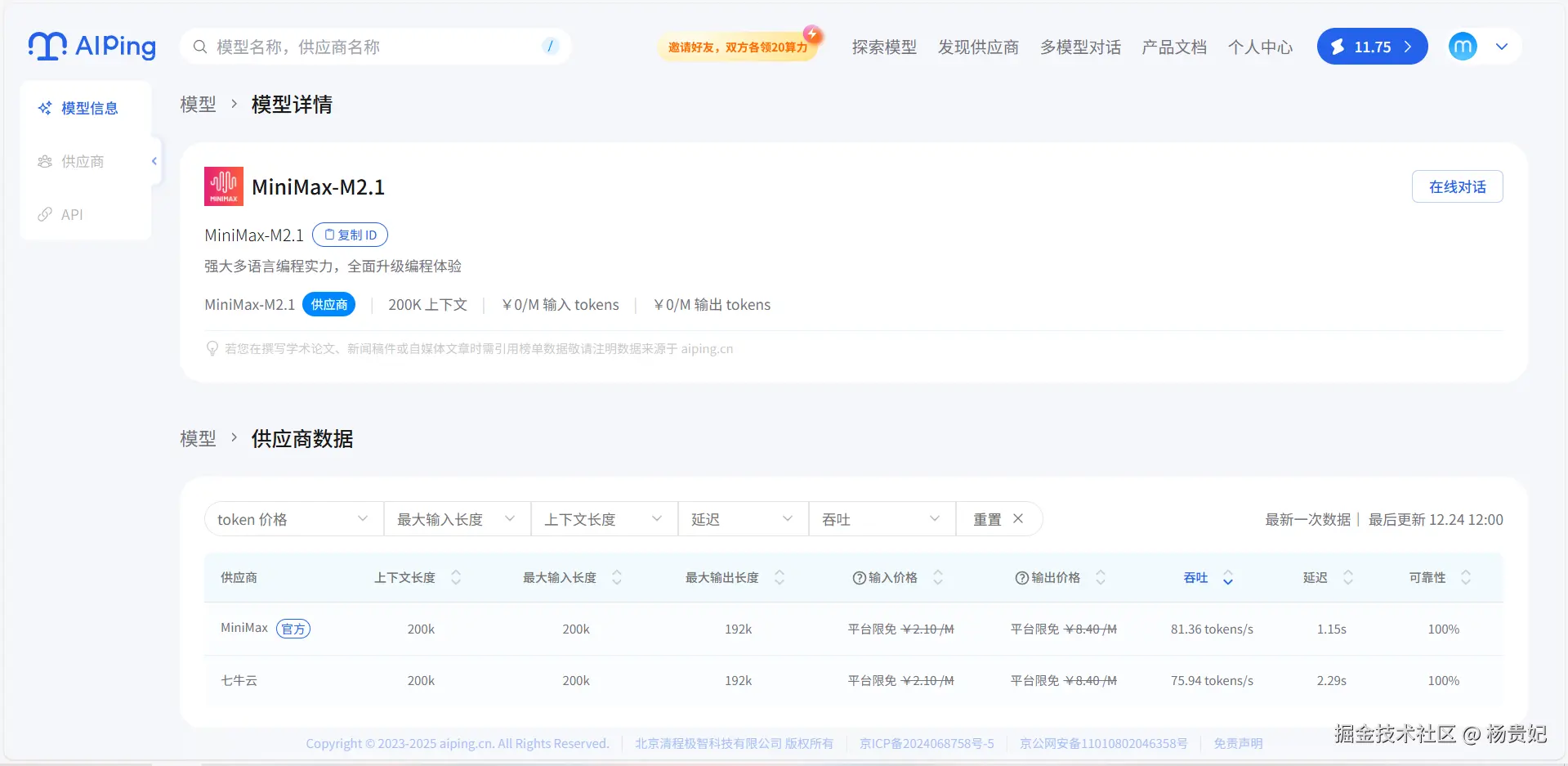Viewport: 1568px width, 766px height.
Task: Open the 吞吐 filter dropdown
Action: click(x=882, y=519)
